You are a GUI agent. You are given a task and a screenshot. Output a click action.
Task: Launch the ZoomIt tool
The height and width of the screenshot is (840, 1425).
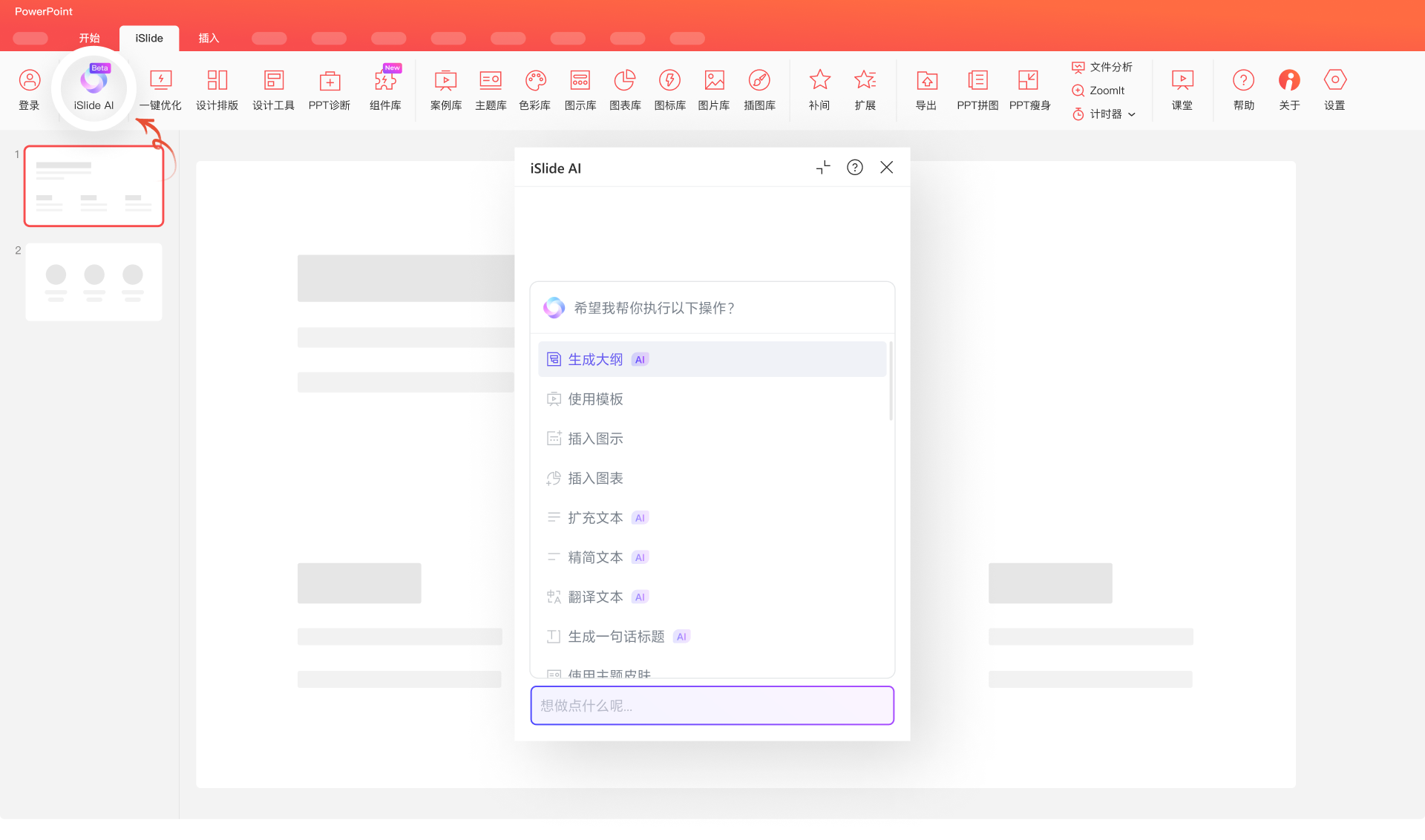click(x=1098, y=91)
